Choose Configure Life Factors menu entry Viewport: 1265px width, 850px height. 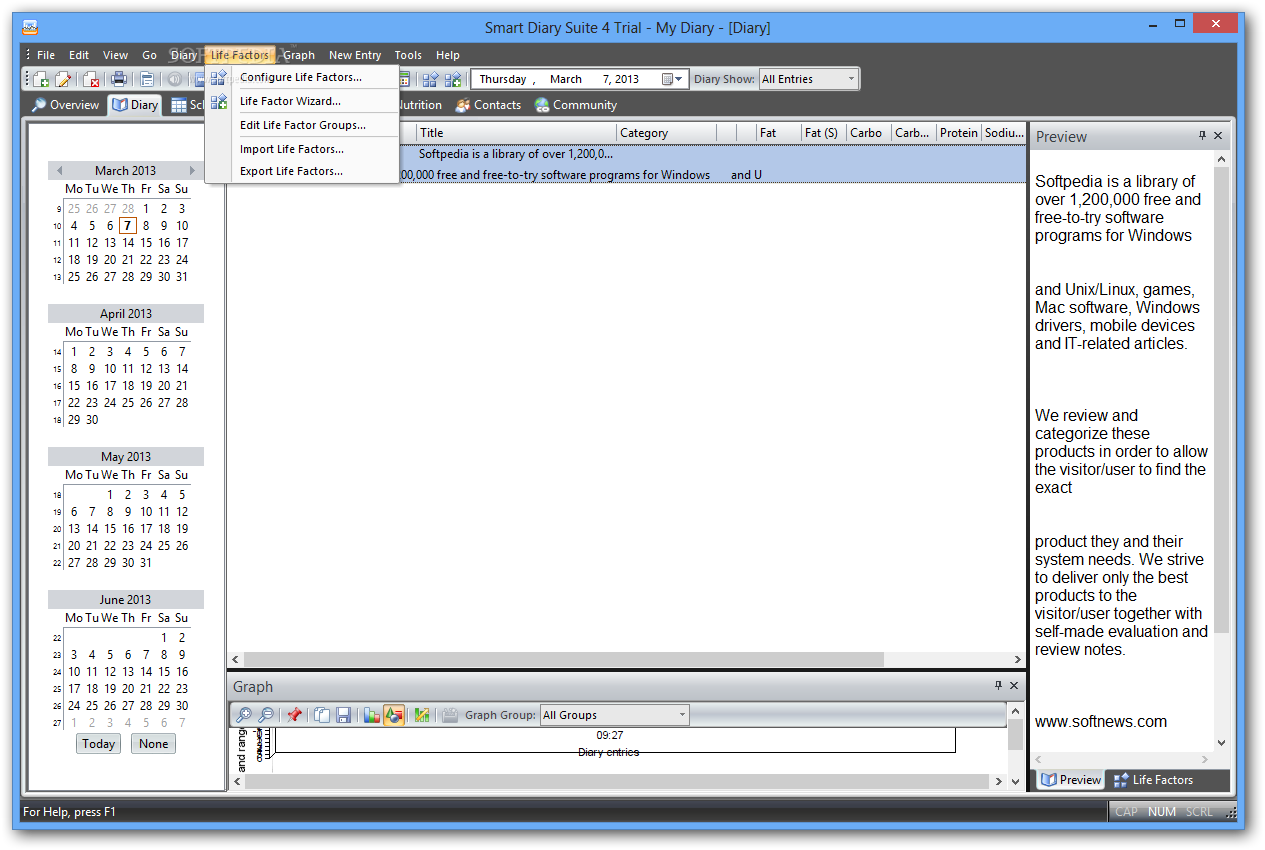[x=301, y=77]
